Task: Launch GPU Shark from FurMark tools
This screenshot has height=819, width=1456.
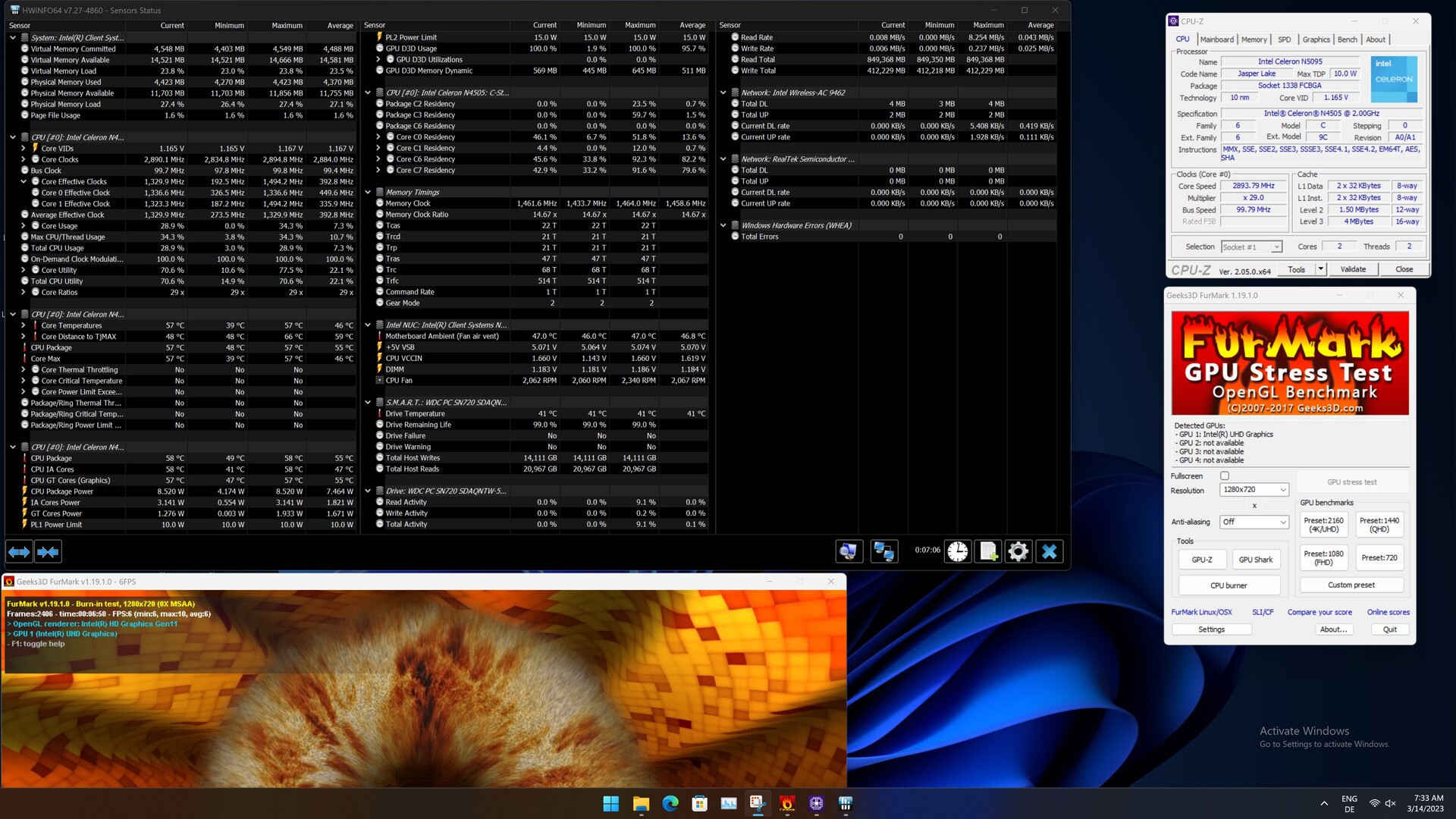Action: click(1256, 560)
